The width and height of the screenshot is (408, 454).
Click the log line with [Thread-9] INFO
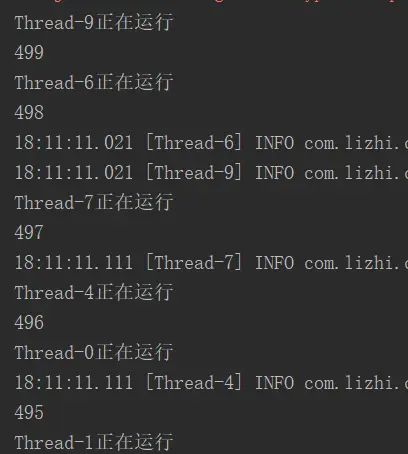(211, 173)
